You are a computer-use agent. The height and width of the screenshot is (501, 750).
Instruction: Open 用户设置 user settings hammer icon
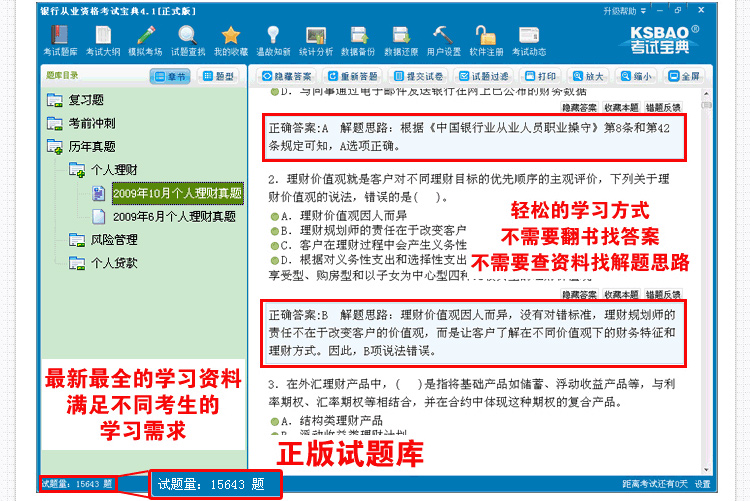(444, 40)
